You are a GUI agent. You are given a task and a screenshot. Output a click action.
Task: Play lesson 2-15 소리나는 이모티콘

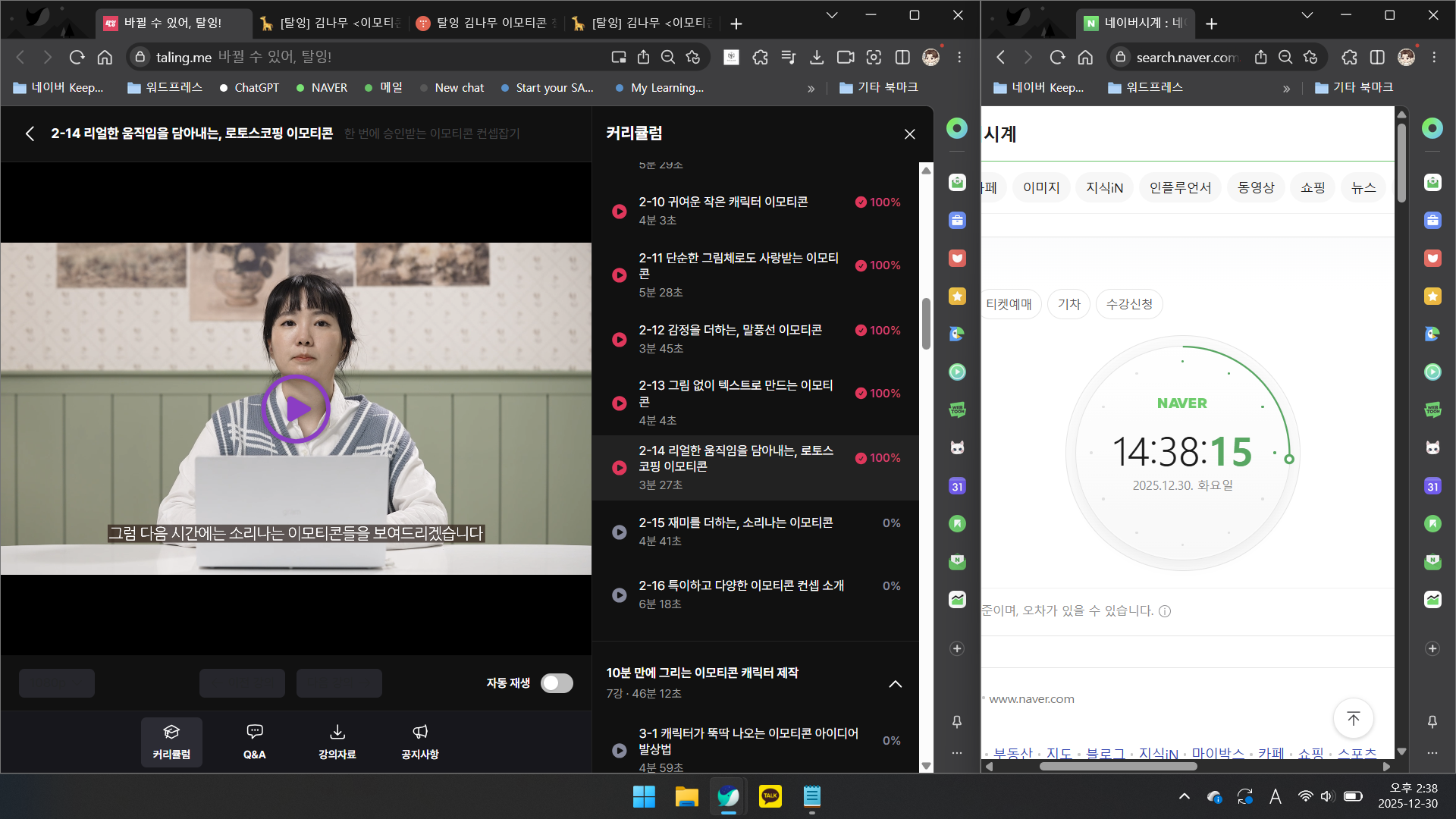pos(620,532)
